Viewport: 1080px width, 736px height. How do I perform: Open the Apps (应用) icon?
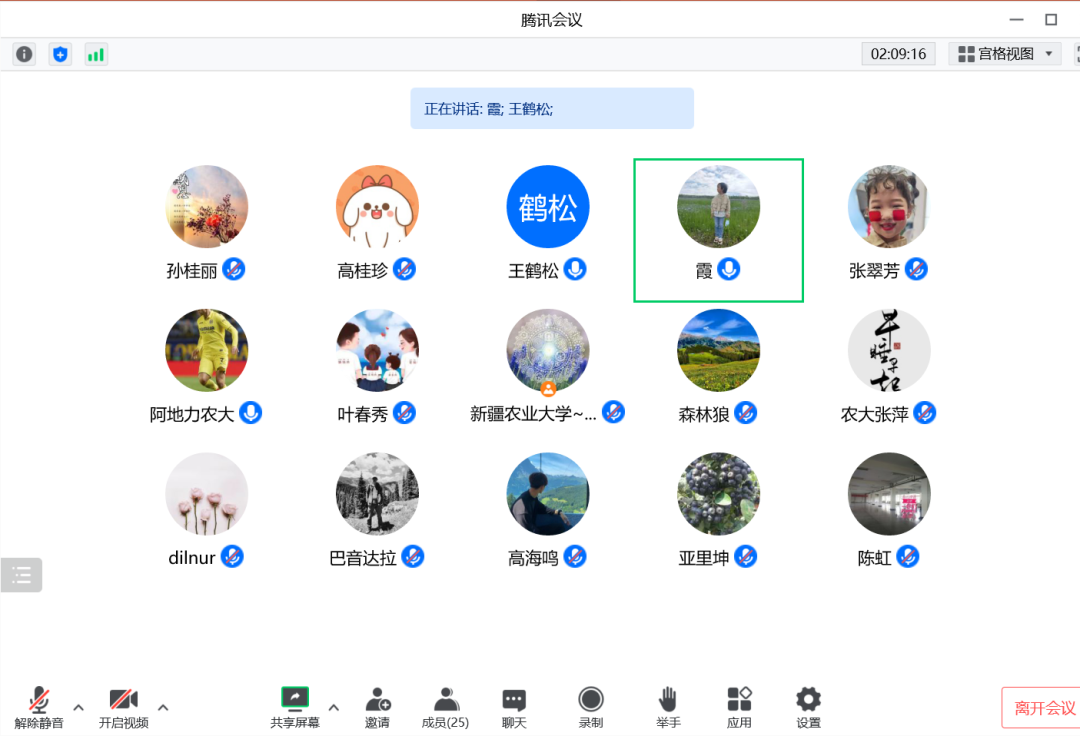pos(739,706)
